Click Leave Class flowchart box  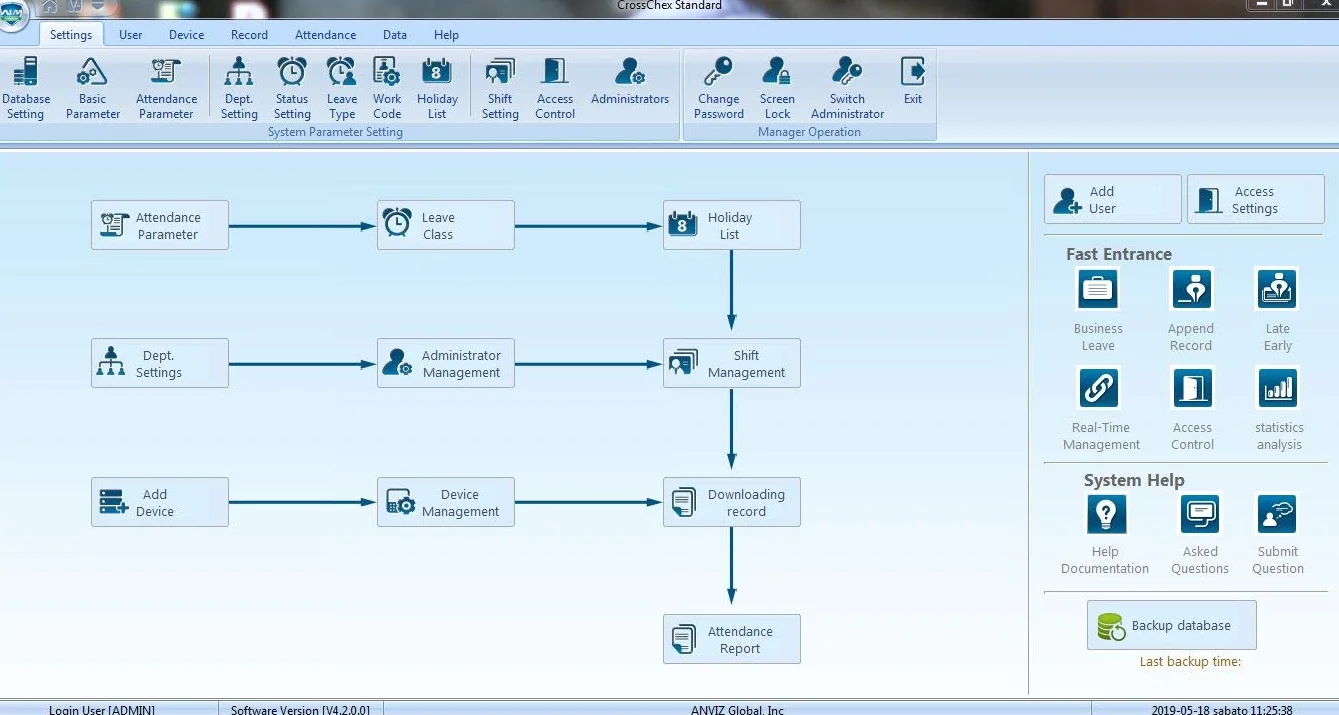point(446,225)
